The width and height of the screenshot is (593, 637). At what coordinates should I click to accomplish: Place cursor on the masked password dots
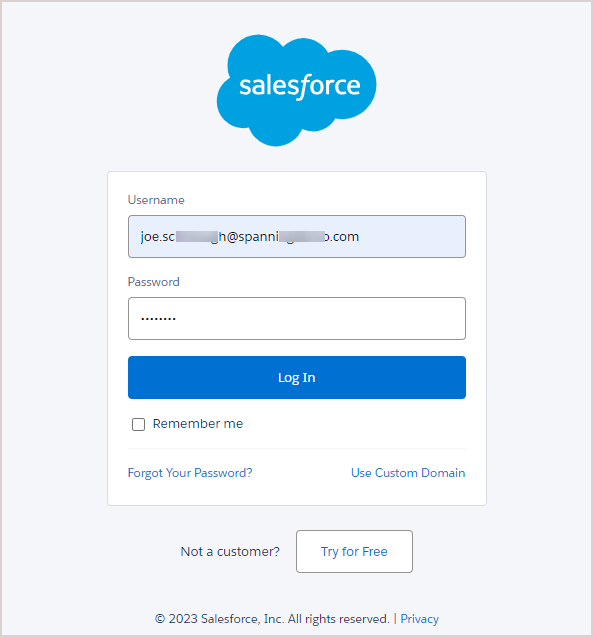158,319
